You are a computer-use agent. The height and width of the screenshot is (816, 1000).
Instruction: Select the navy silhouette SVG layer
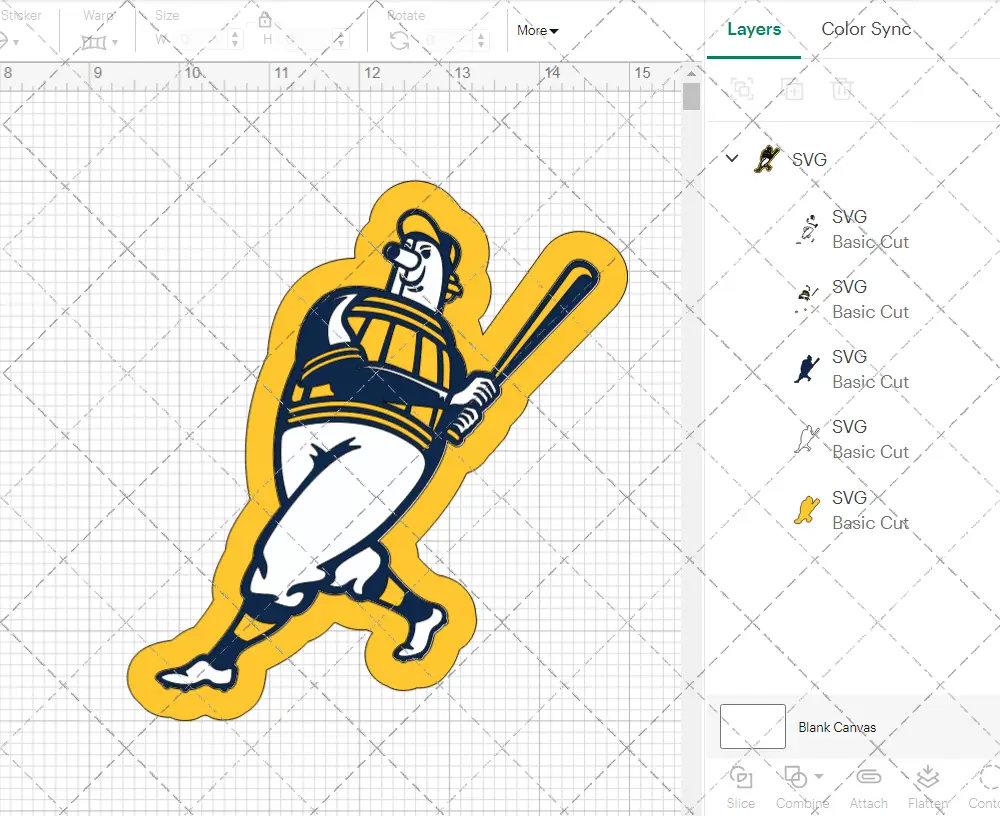[807, 369]
